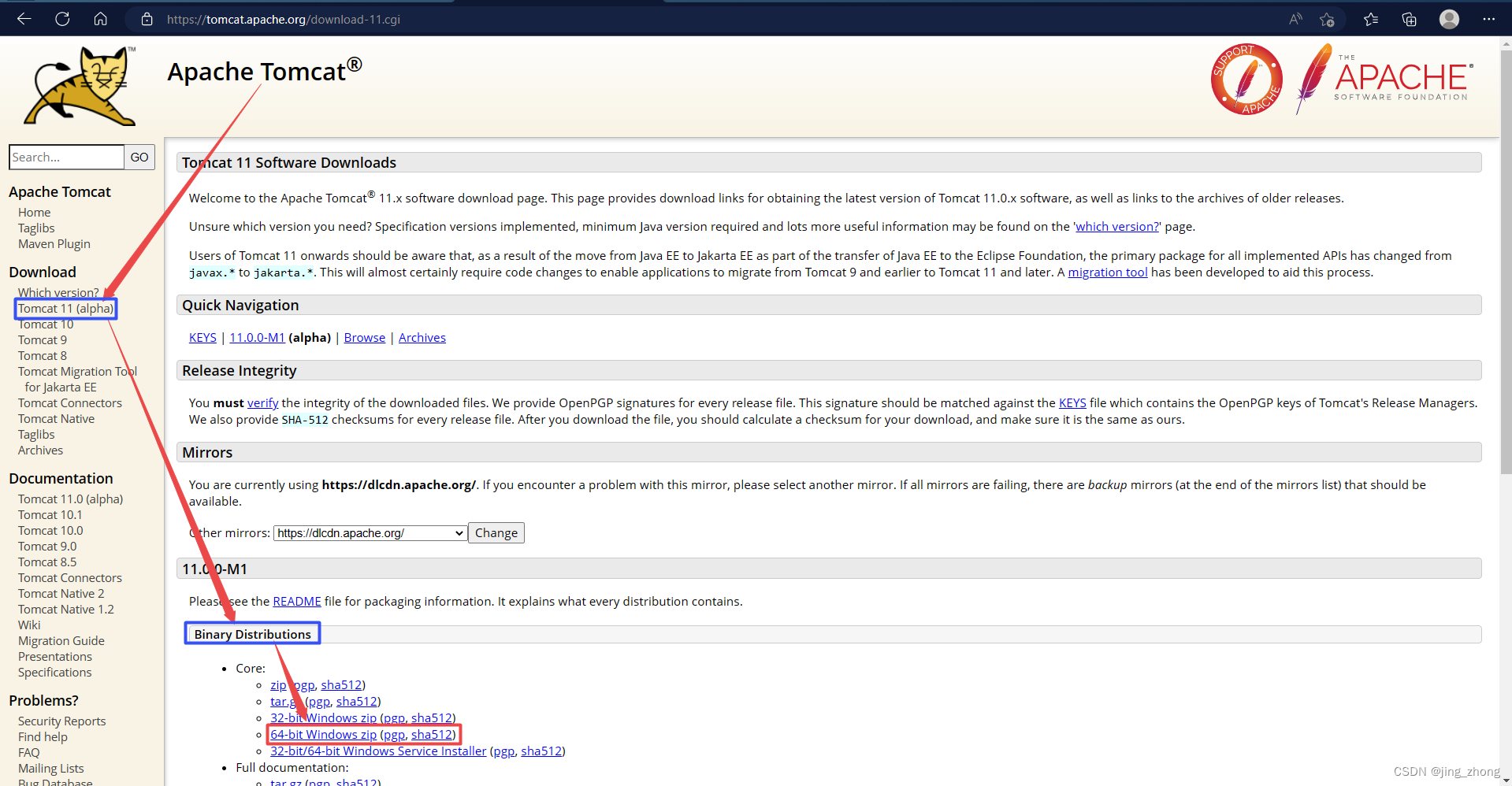Open browser home page icon
Viewport: 1512px width, 786px height.
tap(100, 19)
